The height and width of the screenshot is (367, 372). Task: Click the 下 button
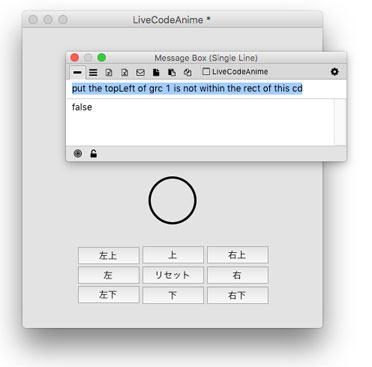click(x=173, y=295)
